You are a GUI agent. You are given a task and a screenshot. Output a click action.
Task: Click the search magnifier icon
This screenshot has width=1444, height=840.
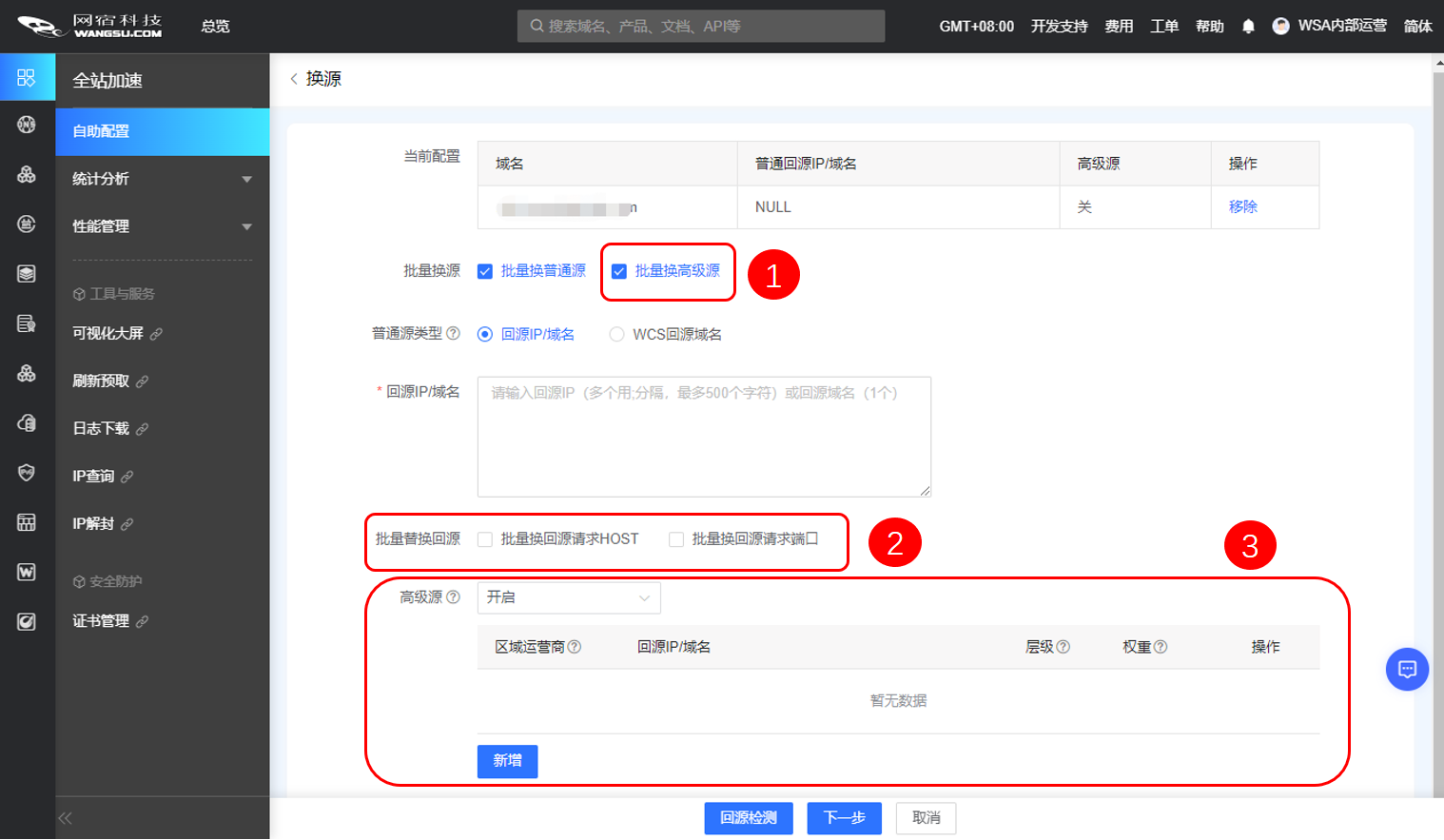pos(537,27)
